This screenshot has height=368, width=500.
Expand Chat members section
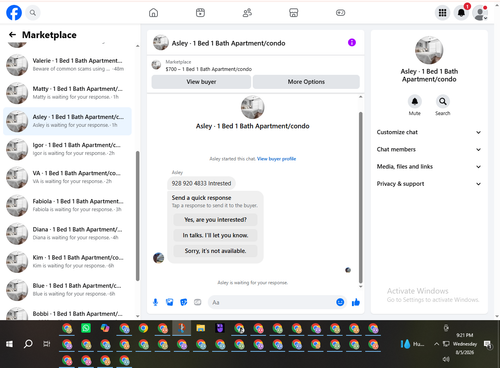click(429, 149)
